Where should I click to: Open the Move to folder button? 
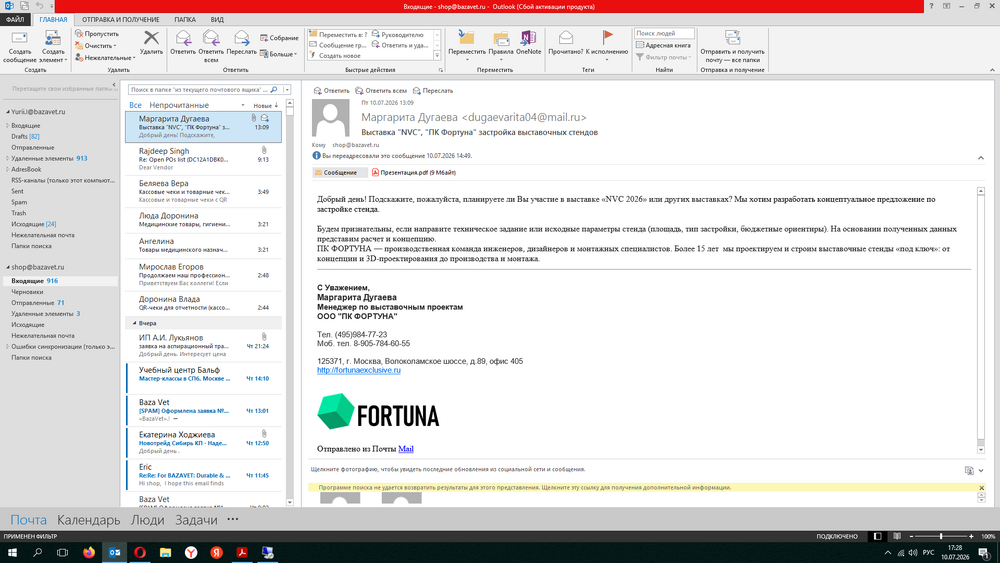pos(467,47)
